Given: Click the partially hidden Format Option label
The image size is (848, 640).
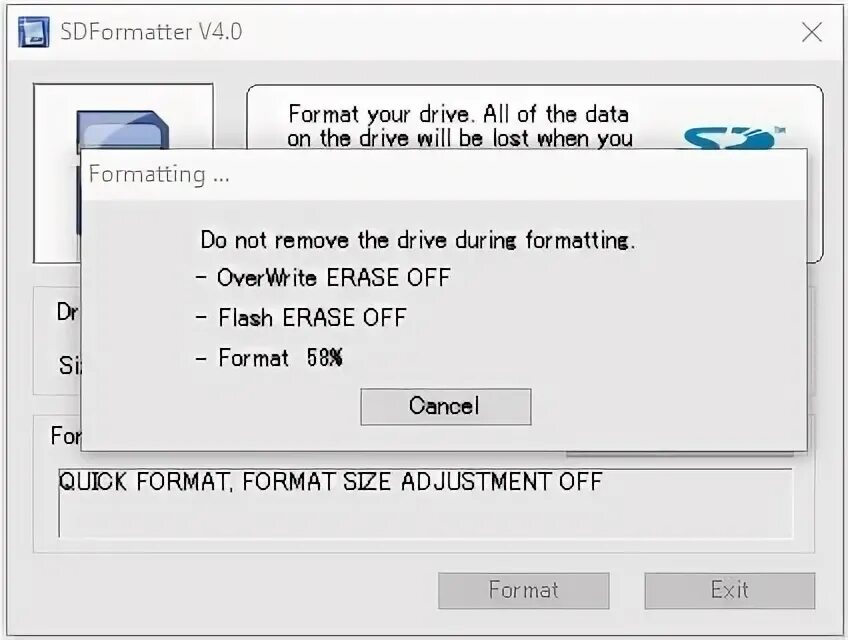Looking at the screenshot, I should [x=65, y=435].
